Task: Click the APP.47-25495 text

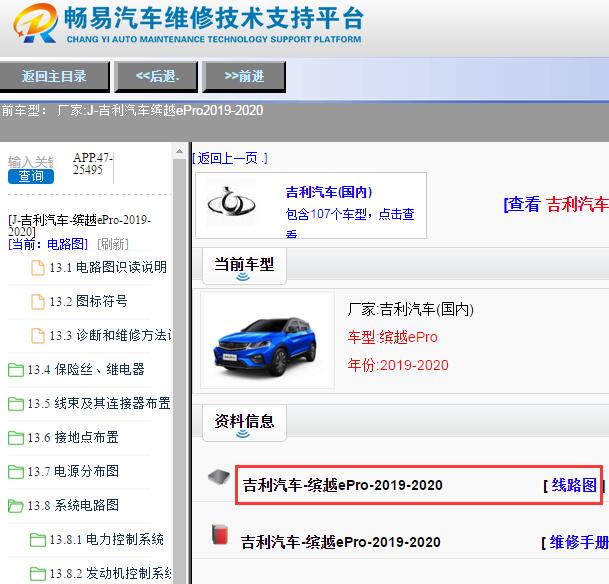Action: coord(92,163)
